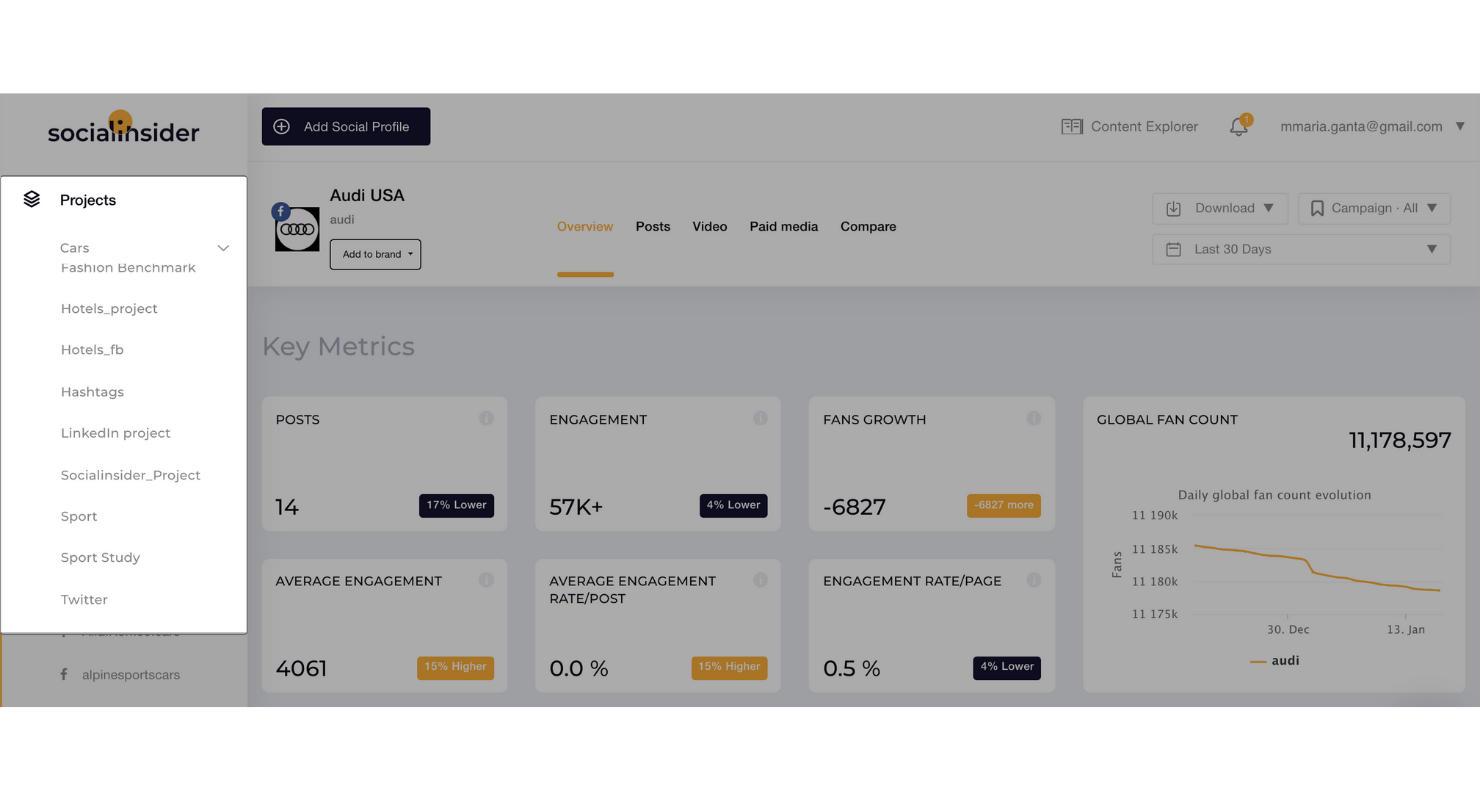
Task: Collapse the Cars project chevron
Action: click(x=223, y=248)
